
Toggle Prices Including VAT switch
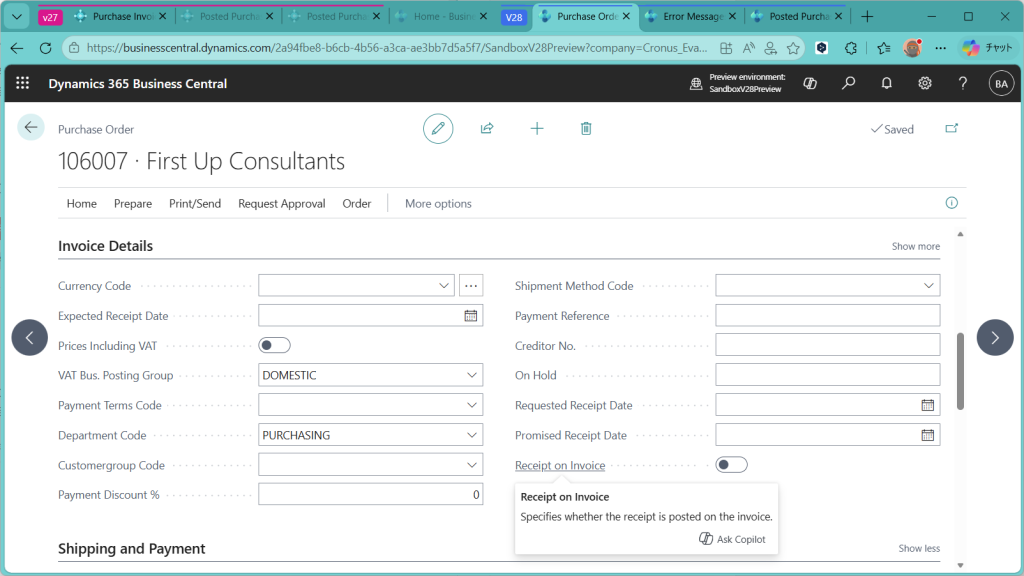[x=274, y=346]
